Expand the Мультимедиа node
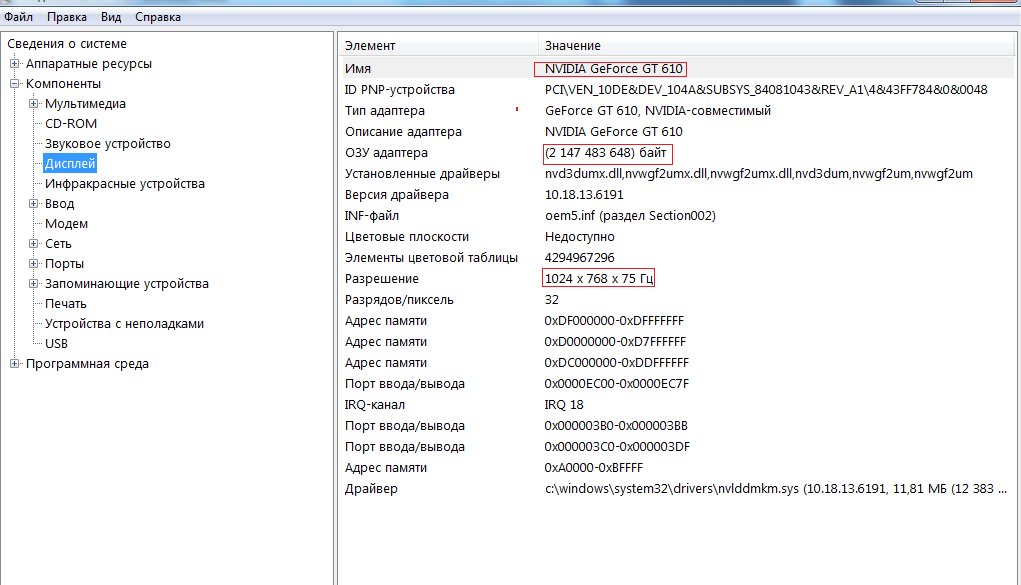This screenshot has width=1021, height=585. (x=34, y=104)
